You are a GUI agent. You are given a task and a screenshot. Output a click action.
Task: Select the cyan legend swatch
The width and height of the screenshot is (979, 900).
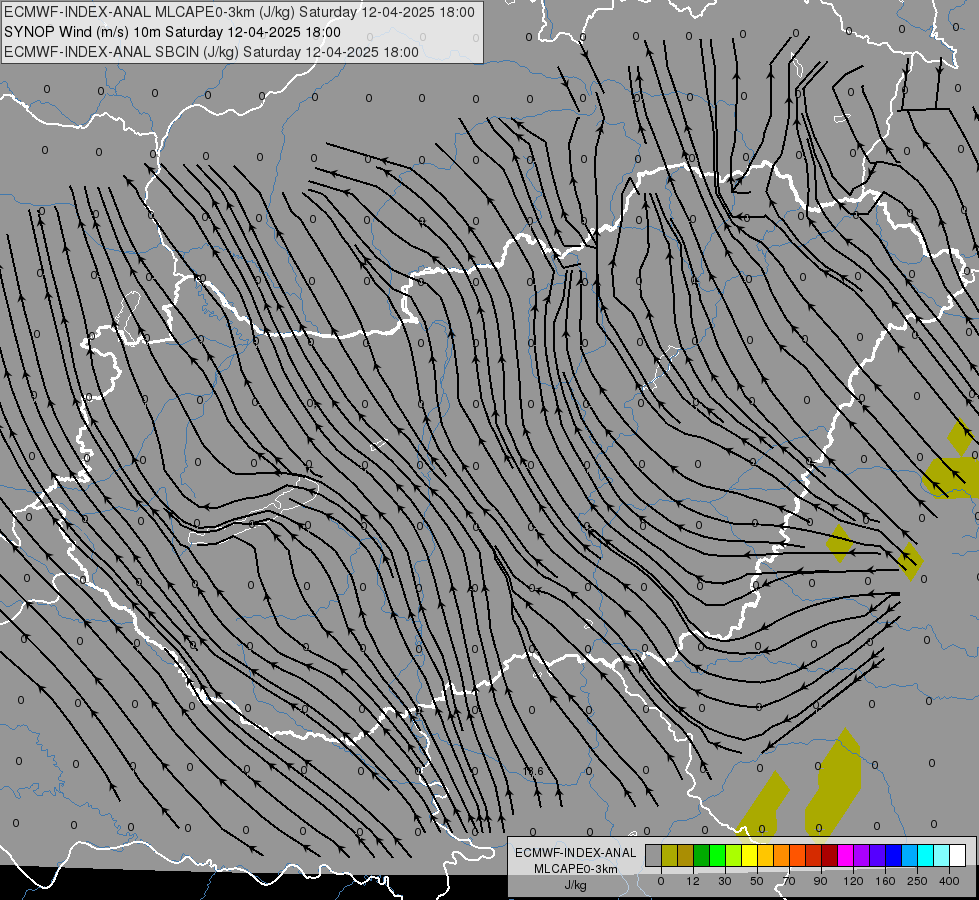coord(925,855)
